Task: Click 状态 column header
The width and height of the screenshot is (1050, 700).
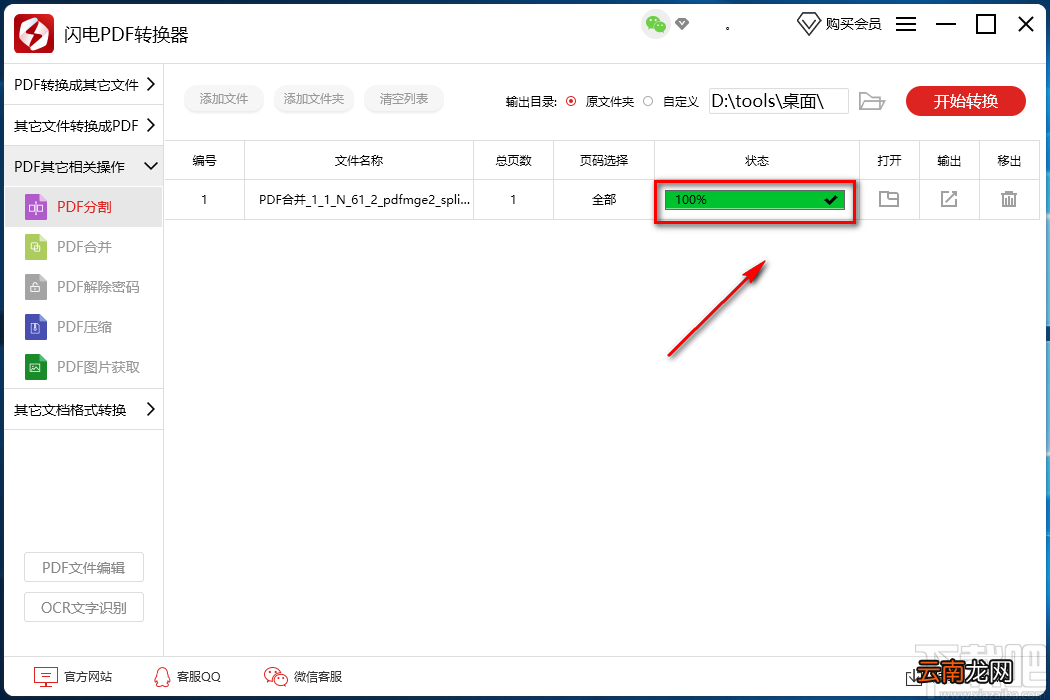Action: [757, 161]
